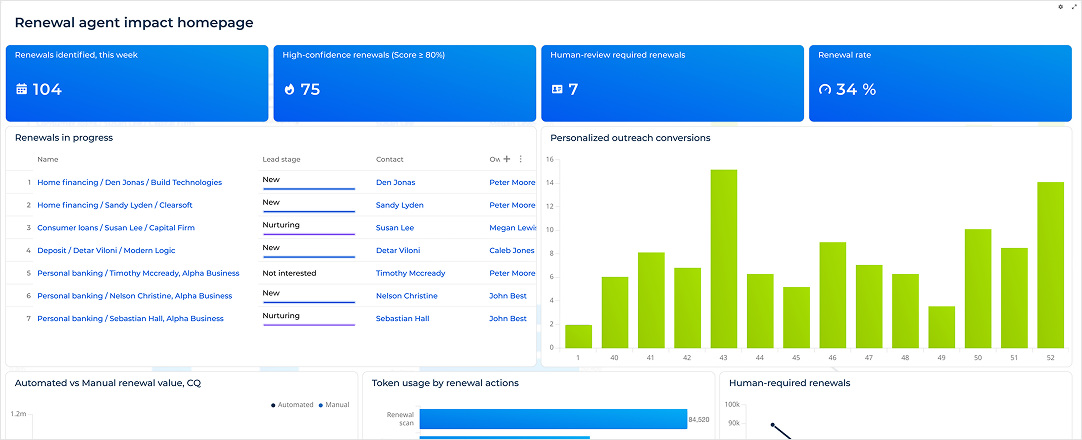Sort by the Lead stage column header

281,159
